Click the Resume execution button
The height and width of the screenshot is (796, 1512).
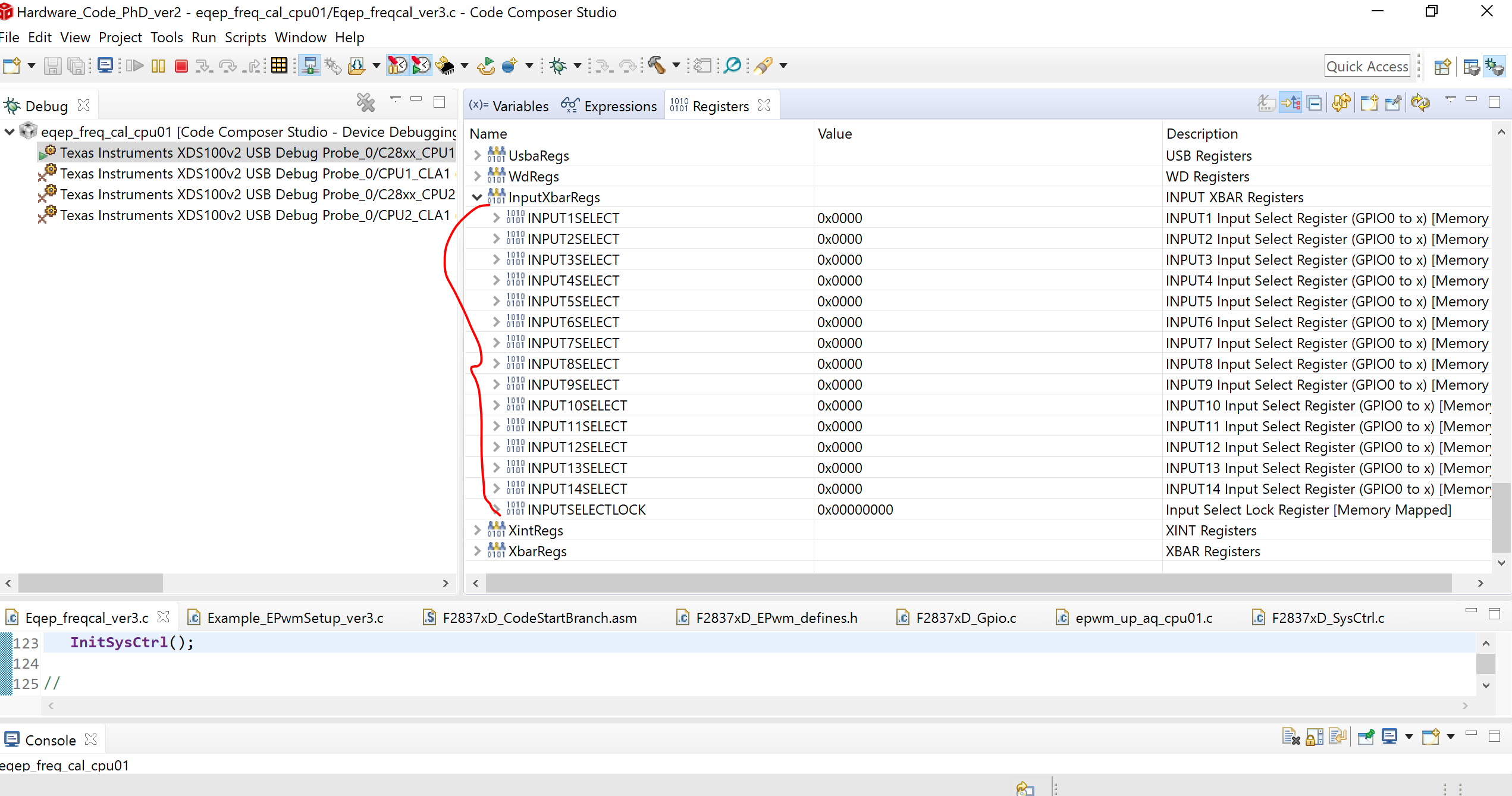coord(136,65)
